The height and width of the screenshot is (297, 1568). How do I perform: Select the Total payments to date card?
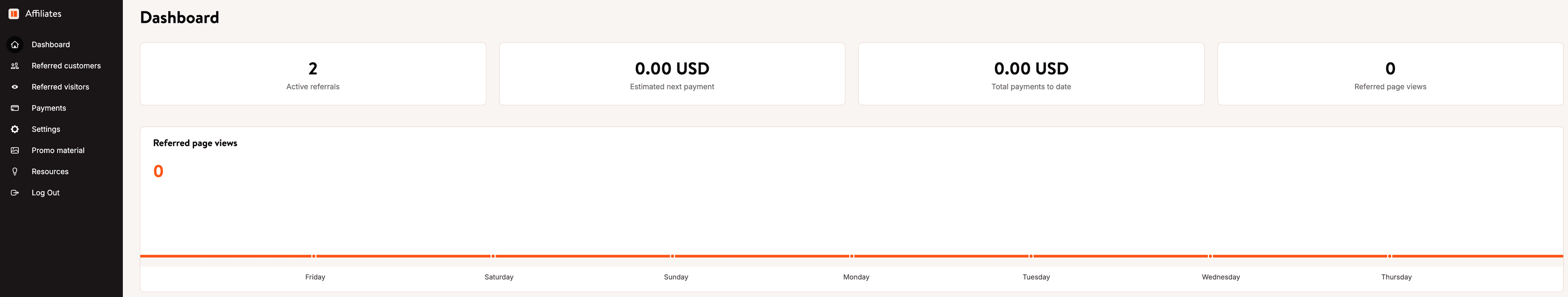1031,73
